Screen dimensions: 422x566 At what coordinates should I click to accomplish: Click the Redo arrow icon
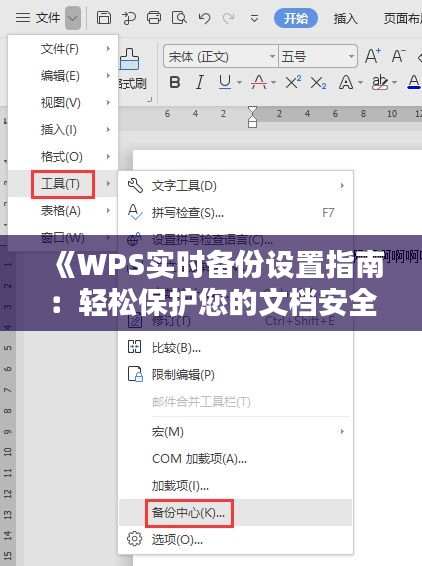[229, 18]
